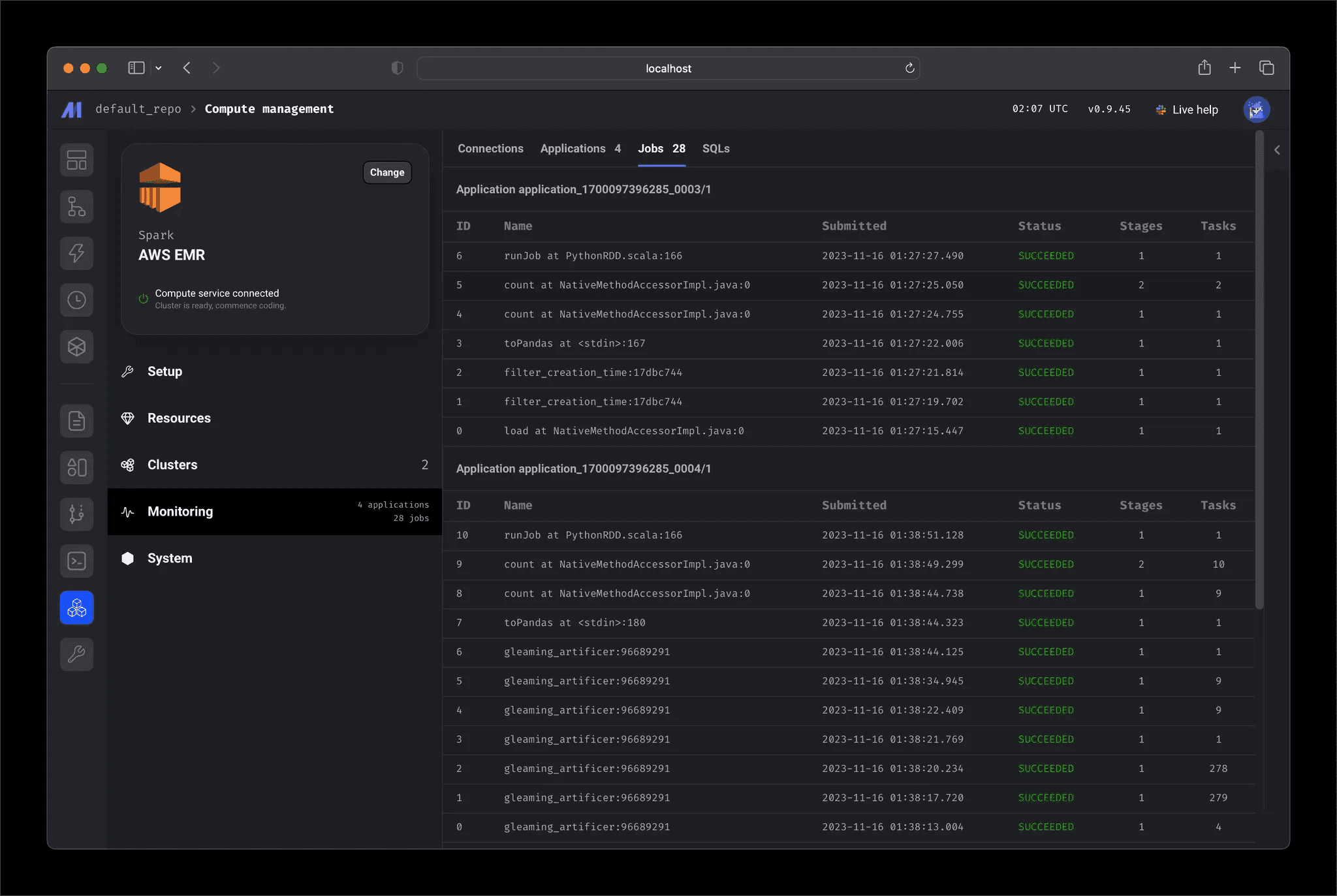Select the Jobs tab
Screen dimensions: 1337x896
tap(661, 149)
